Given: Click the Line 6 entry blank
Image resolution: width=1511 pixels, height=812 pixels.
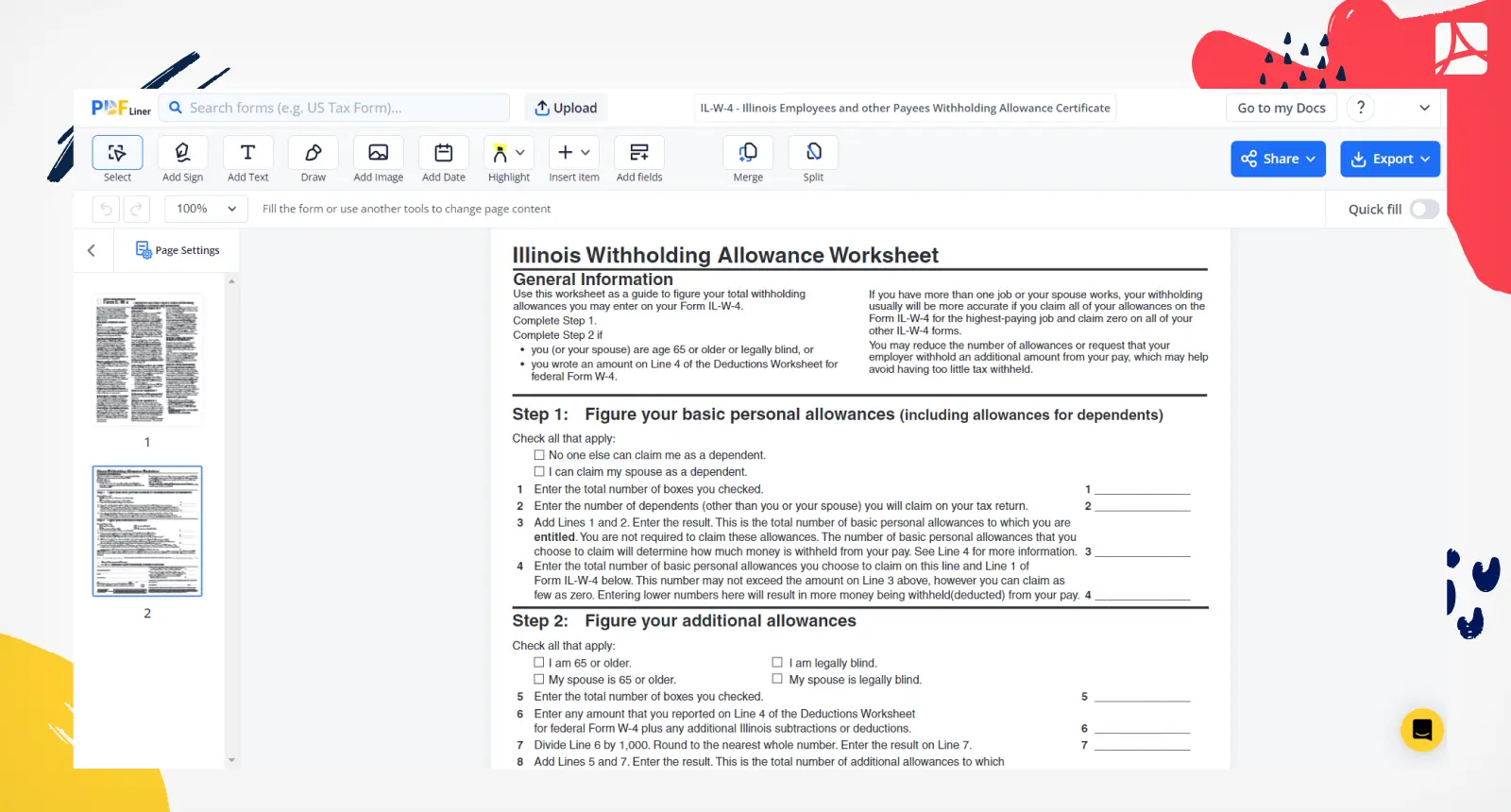Looking at the screenshot, I should pos(1143,729).
